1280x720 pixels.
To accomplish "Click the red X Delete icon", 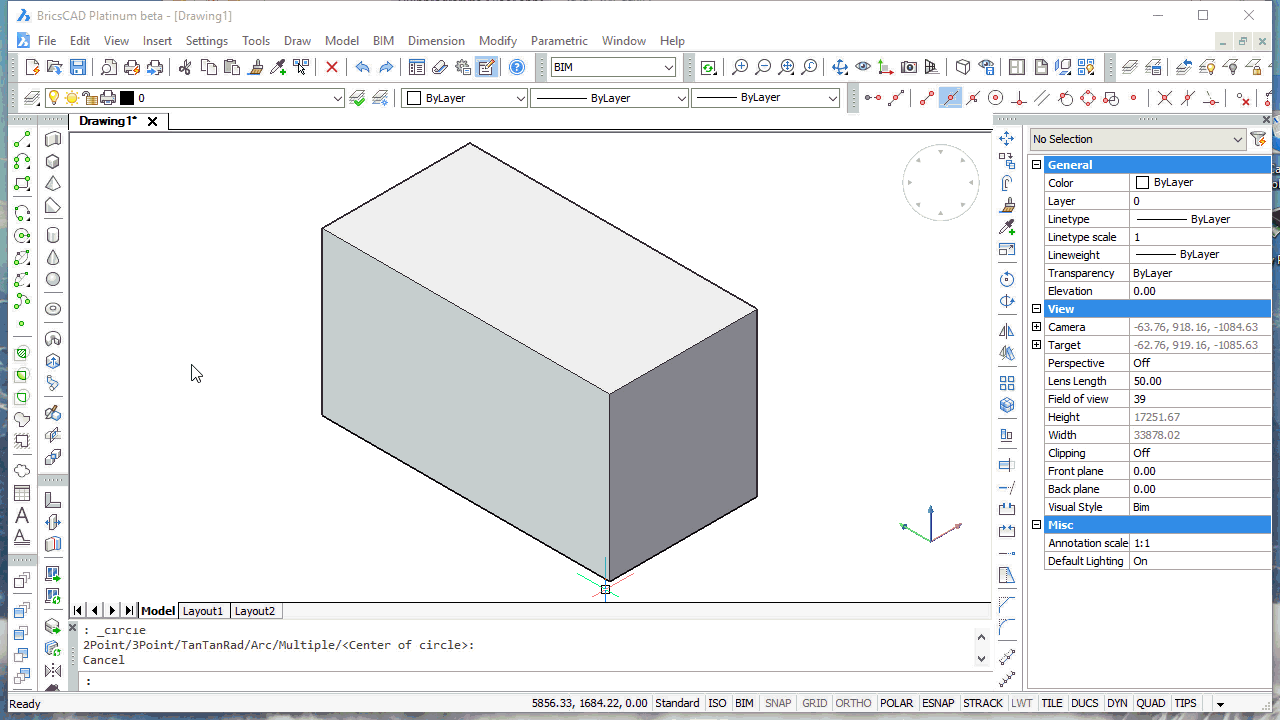I will coord(332,67).
